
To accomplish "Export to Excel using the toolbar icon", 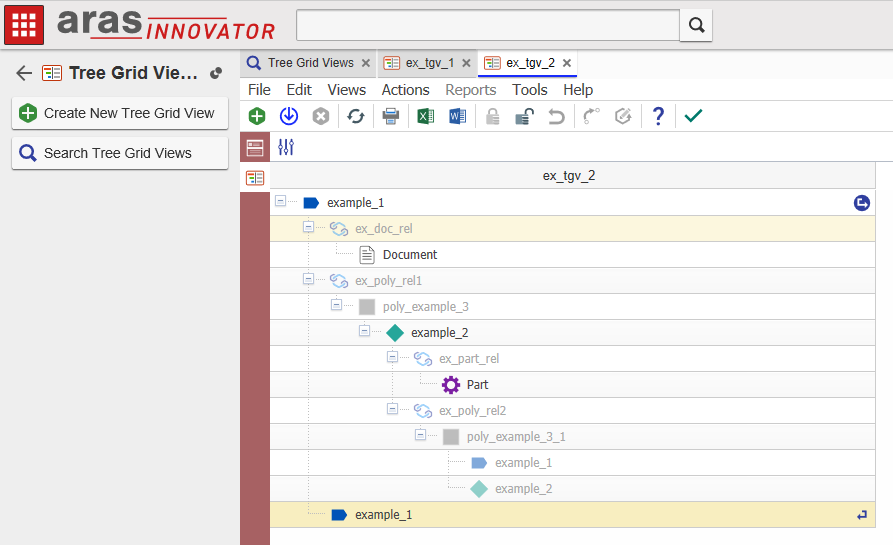I will (x=425, y=116).
